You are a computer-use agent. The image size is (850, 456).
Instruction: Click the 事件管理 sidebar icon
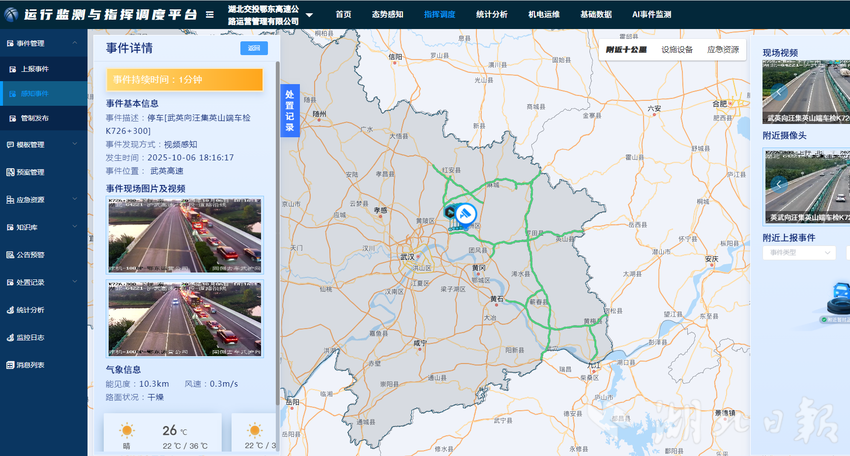(9, 44)
